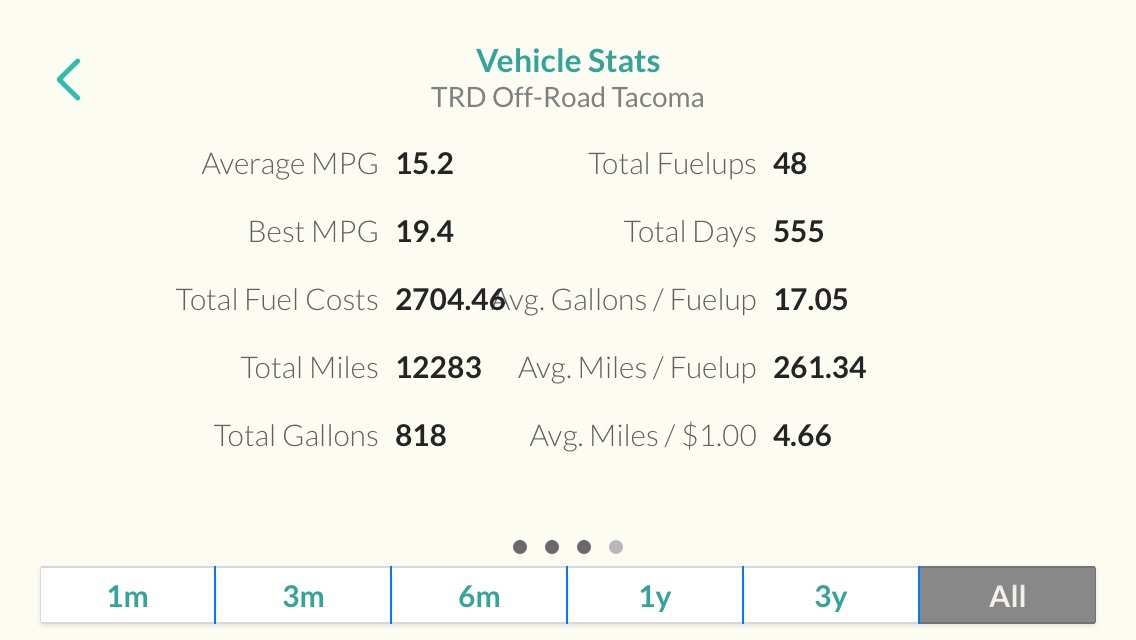Tap the Total Fuelups value 48
Image resolution: width=1136 pixels, height=640 pixels.
point(790,164)
